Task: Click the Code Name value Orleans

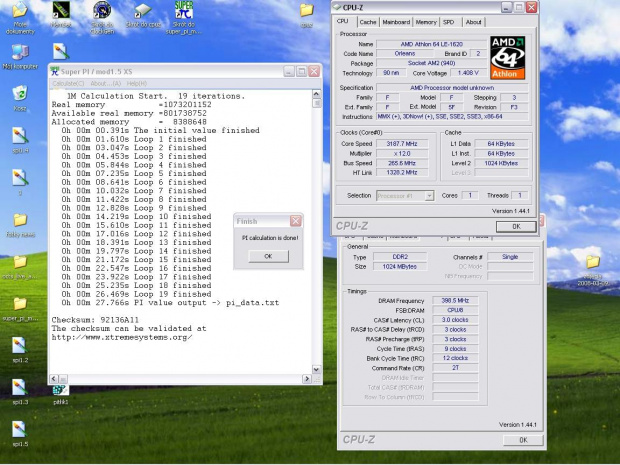Action: tap(405, 53)
